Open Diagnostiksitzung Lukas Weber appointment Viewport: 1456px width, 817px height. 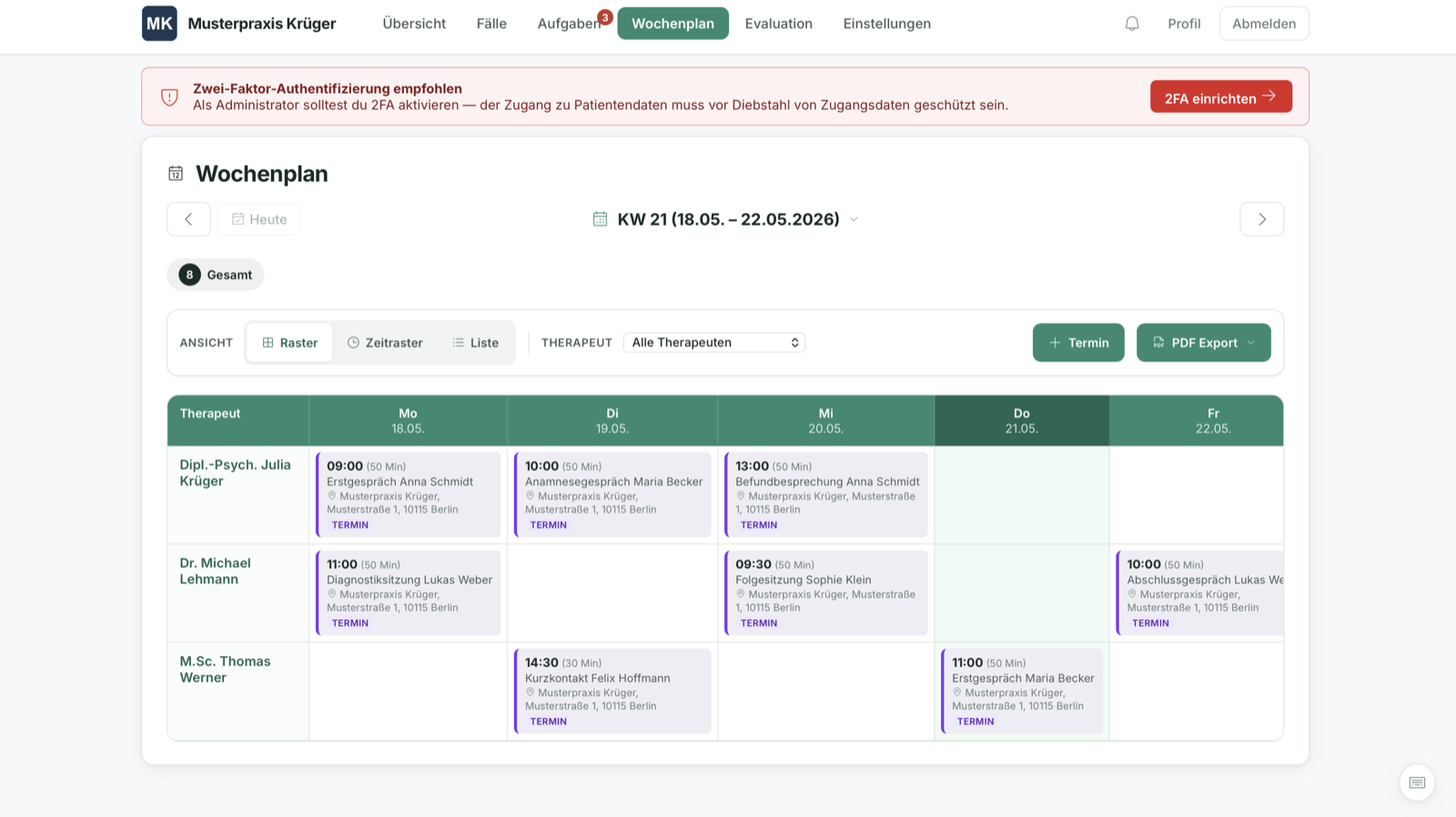409,593
